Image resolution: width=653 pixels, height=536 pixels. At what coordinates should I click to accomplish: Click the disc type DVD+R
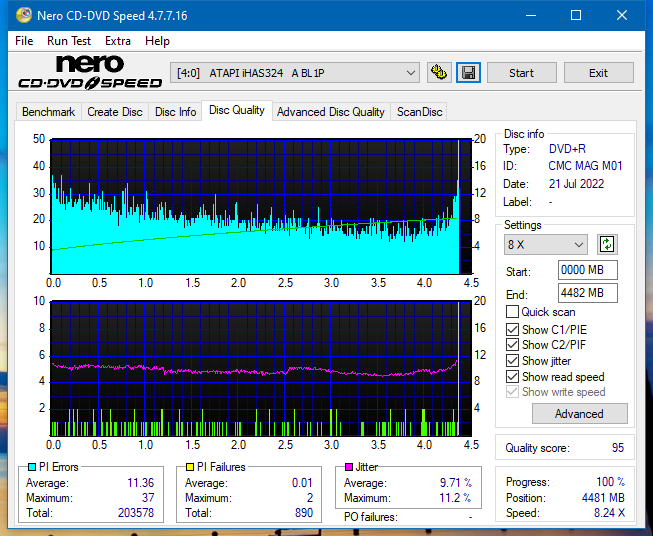click(567, 149)
